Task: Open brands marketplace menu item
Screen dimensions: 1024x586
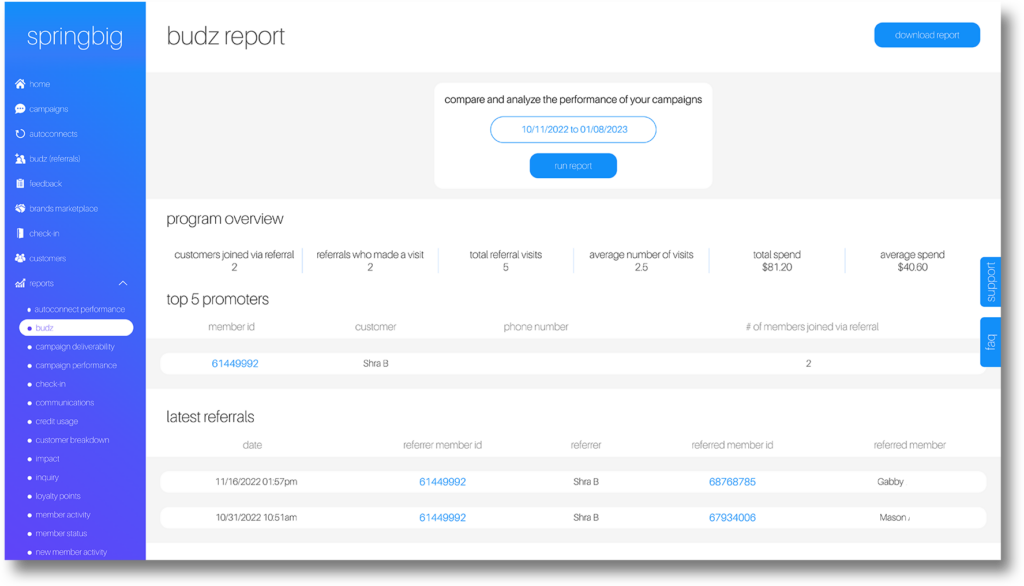Action: 63,208
